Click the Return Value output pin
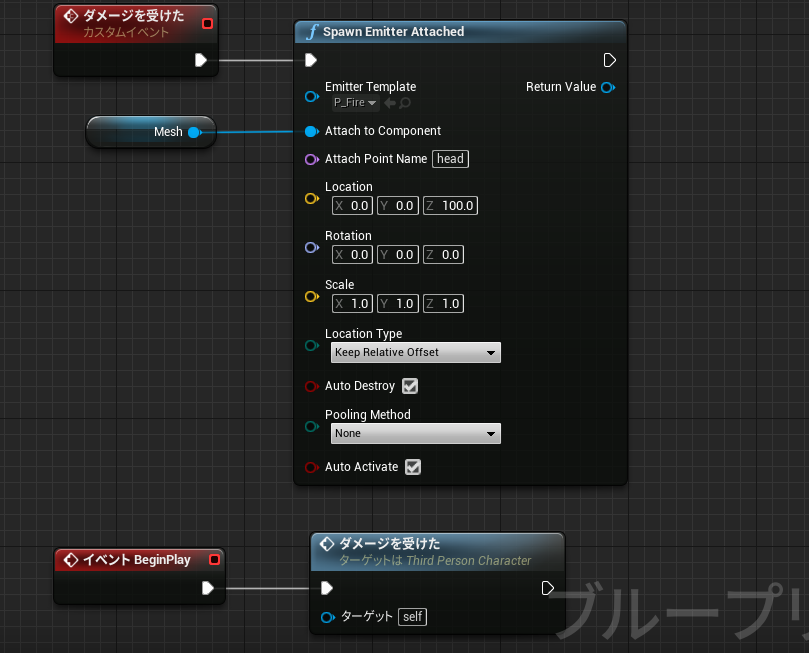The height and width of the screenshot is (653, 809). point(608,87)
